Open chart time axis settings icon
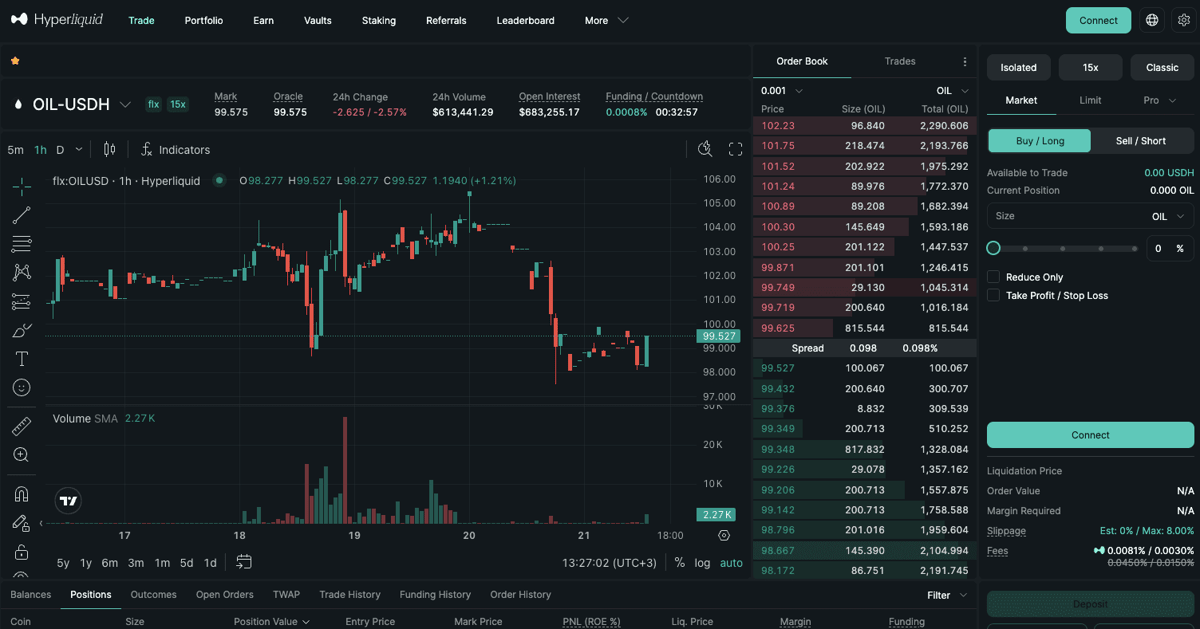The height and width of the screenshot is (629, 1200). pos(724,536)
